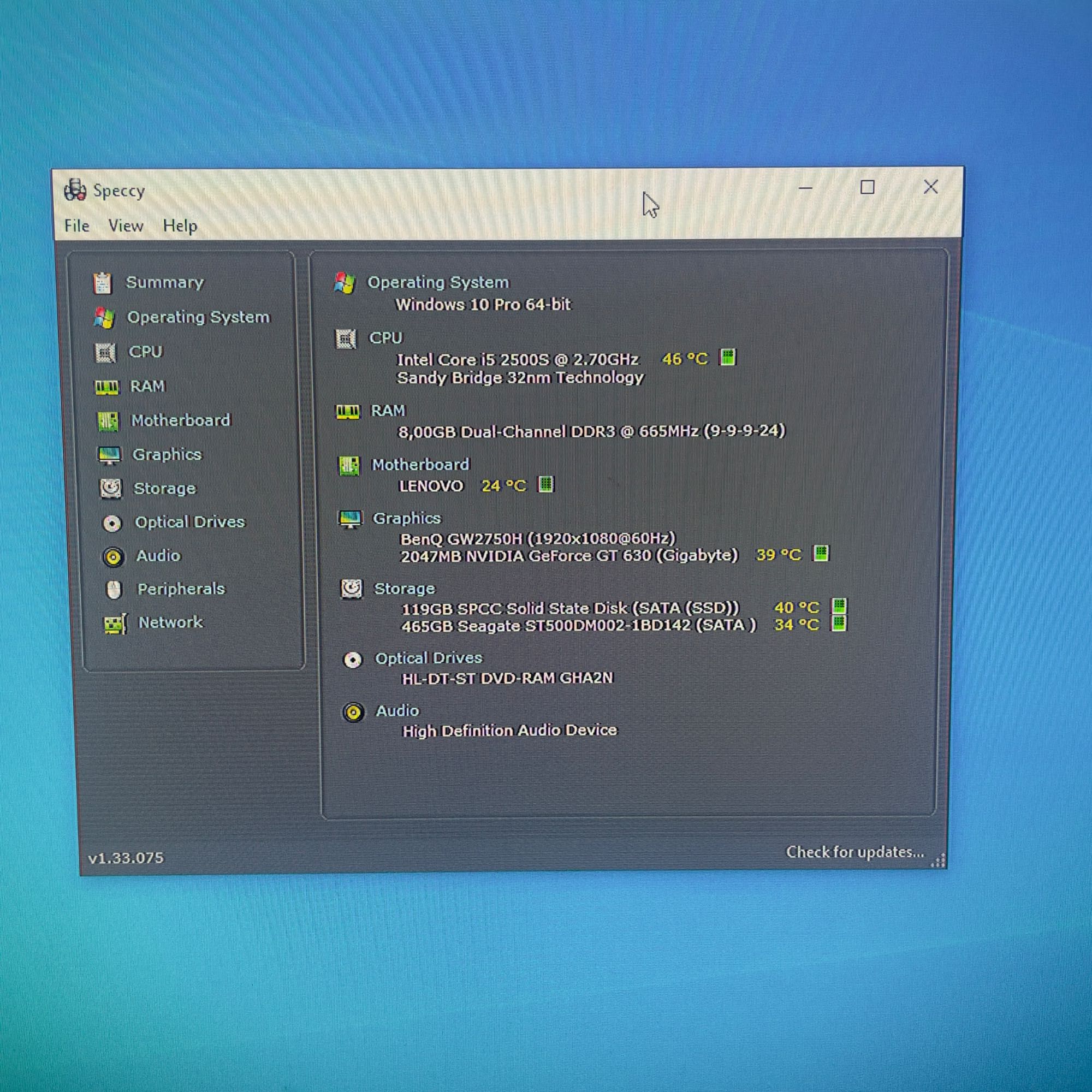
Task: Click the Audio speaker icon in sidebar
Action: click(x=113, y=557)
